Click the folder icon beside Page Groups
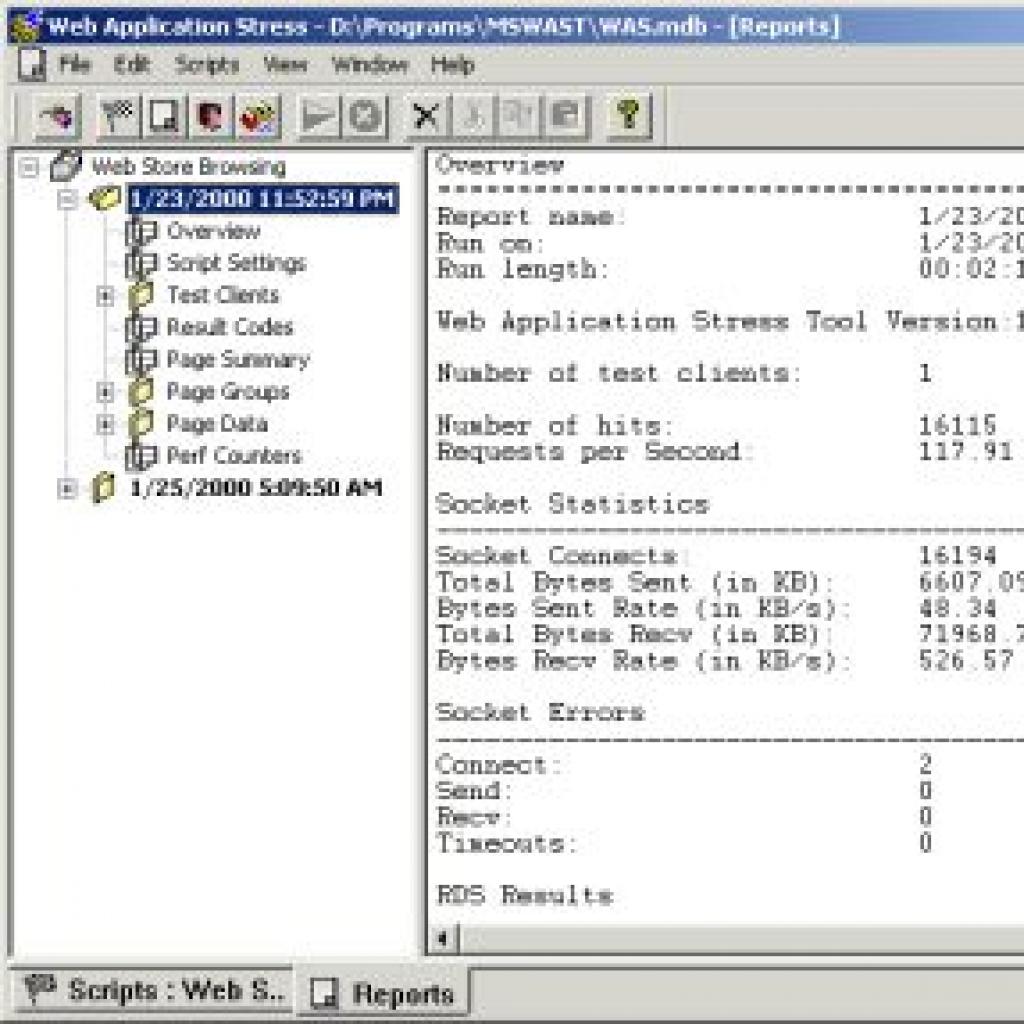 (x=141, y=391)
